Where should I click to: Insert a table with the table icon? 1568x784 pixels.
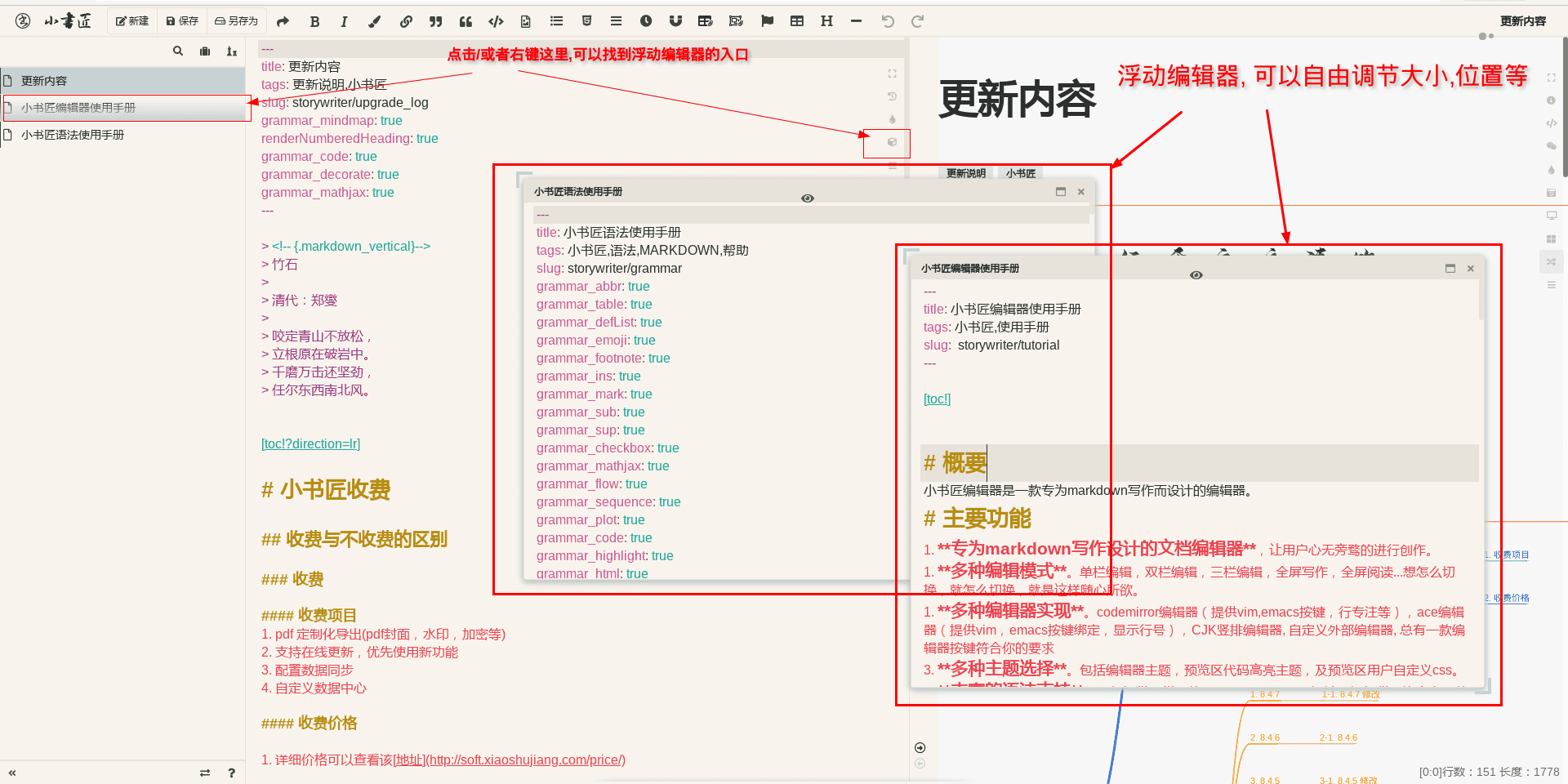click(x=797, y=21)
